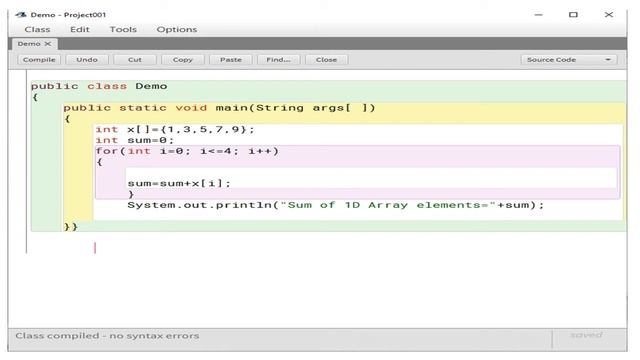Click the line 'public class Demo'
This screenshot has width=640, height=360.
(x=99, y=86)
